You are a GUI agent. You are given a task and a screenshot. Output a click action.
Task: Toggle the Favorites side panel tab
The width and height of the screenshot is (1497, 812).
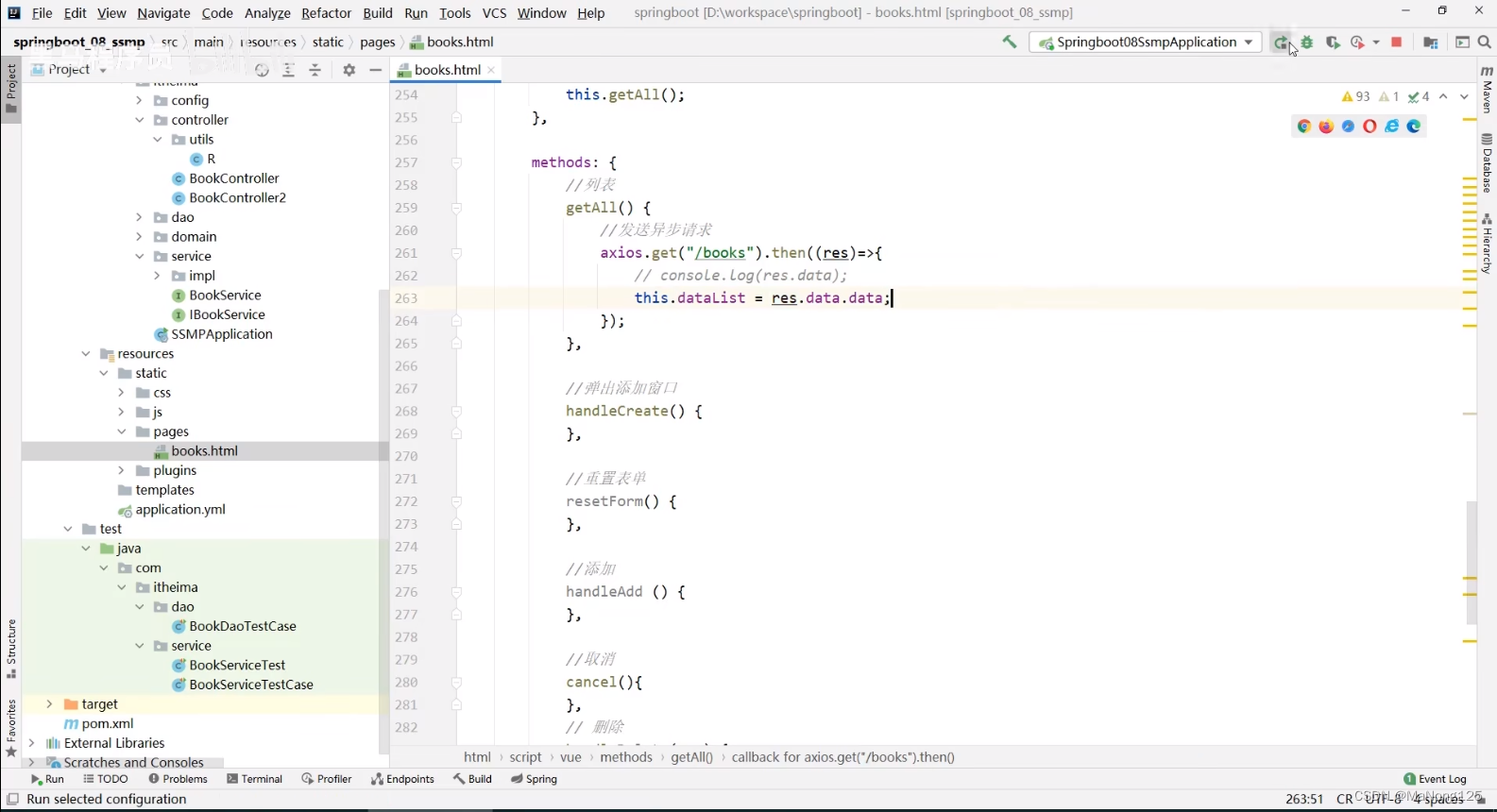[11, 728]
